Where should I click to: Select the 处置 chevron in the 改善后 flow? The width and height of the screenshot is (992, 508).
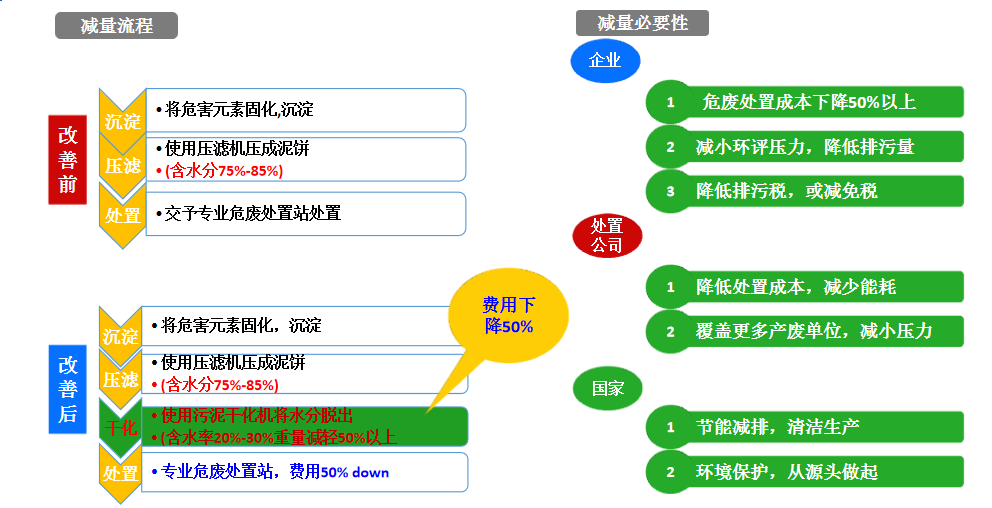coord(121,473)
